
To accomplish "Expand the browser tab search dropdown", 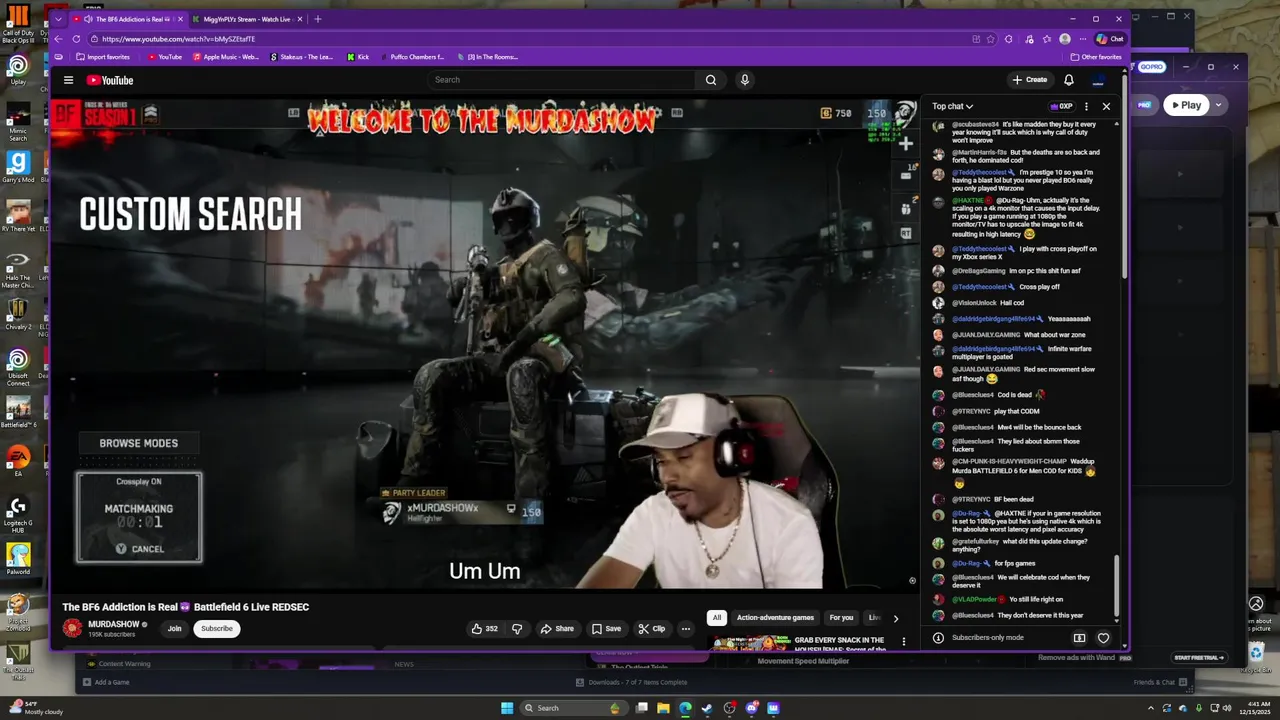I will pos(59,19).
